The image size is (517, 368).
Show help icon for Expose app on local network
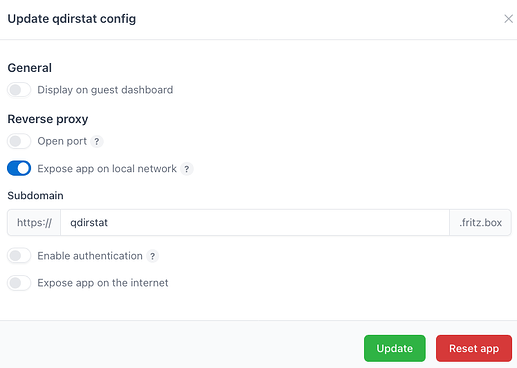click(x=187, y=169)
